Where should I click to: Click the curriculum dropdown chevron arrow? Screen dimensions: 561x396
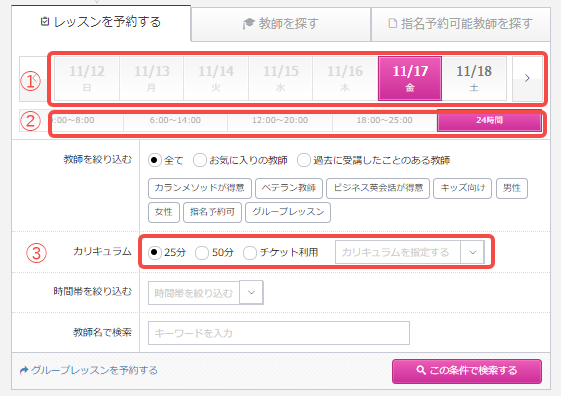473,252
